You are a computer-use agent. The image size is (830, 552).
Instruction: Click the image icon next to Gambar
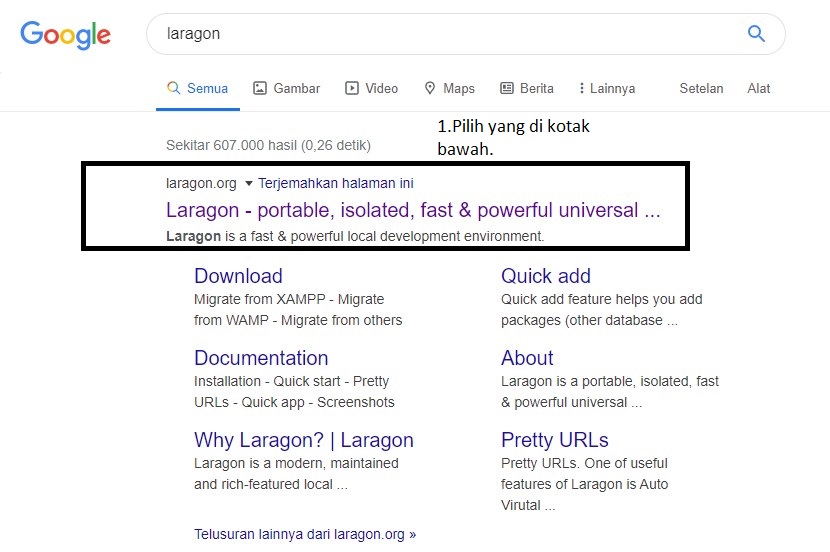click(259, 88)
